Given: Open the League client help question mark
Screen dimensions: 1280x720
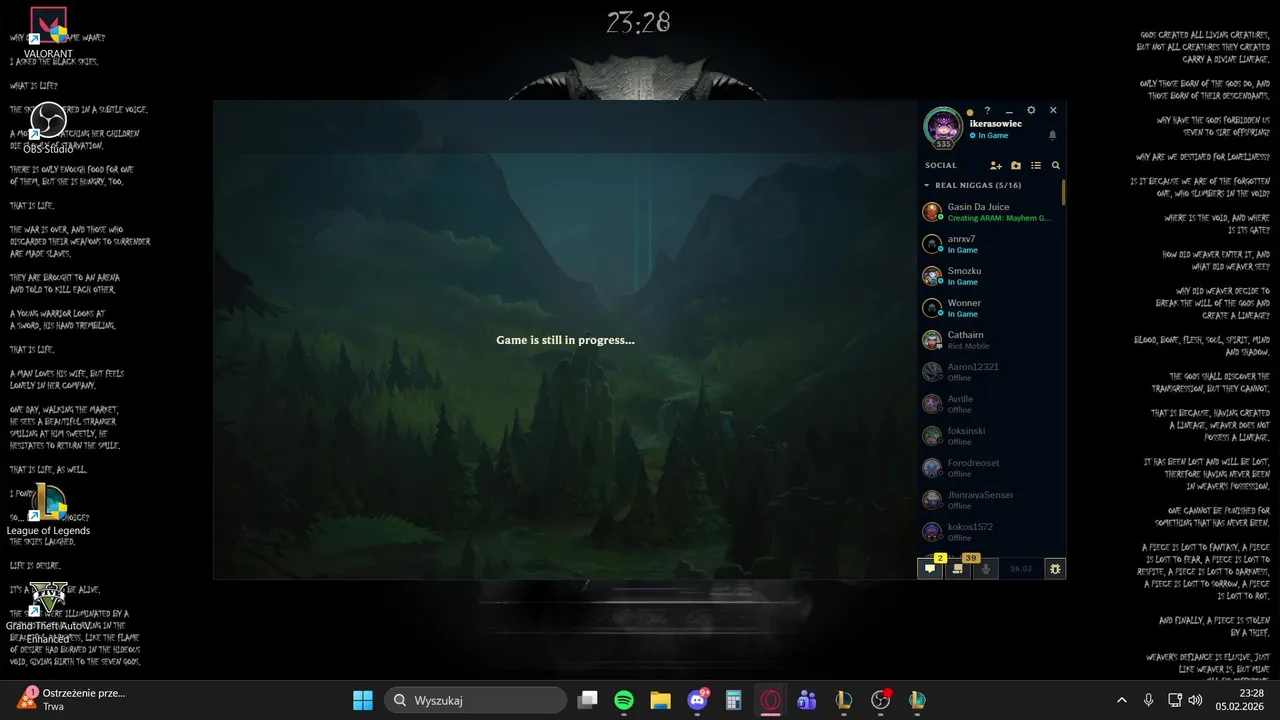Looking at the screenshot, I should [x=987, y=111].
